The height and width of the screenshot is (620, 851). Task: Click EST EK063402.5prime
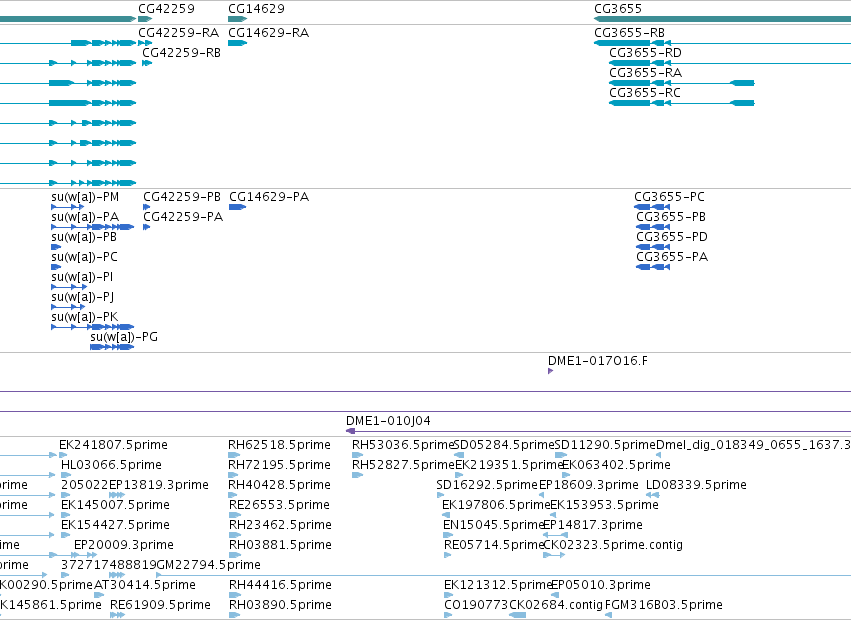[x=617, y=465]
